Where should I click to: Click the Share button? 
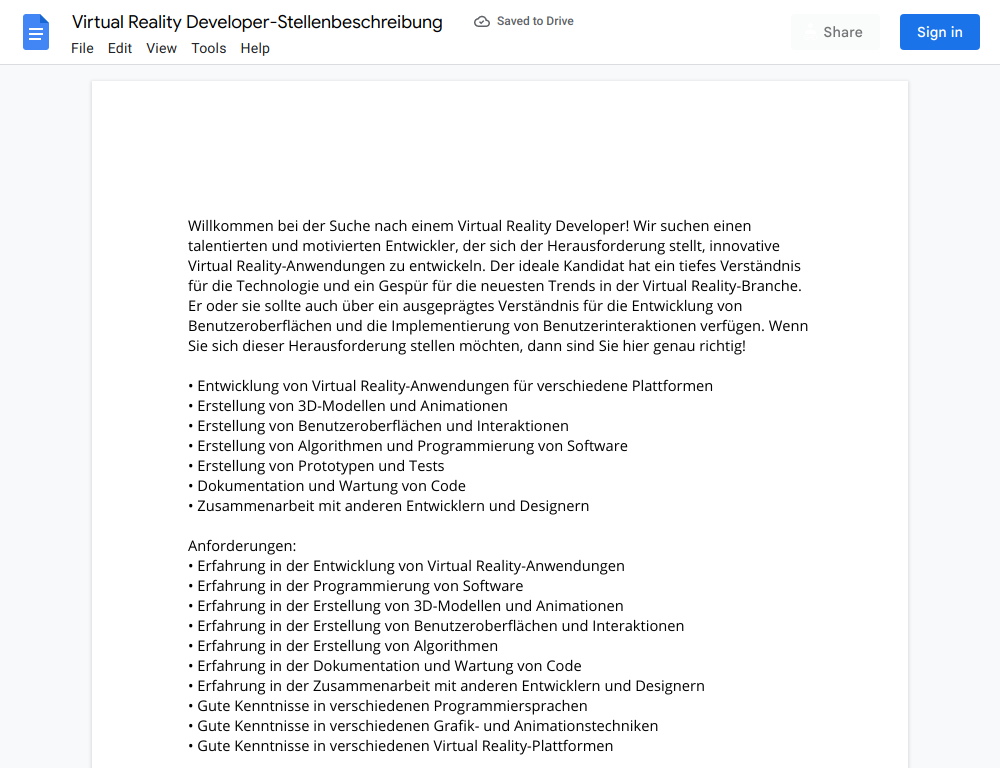[x=835, y=32]
